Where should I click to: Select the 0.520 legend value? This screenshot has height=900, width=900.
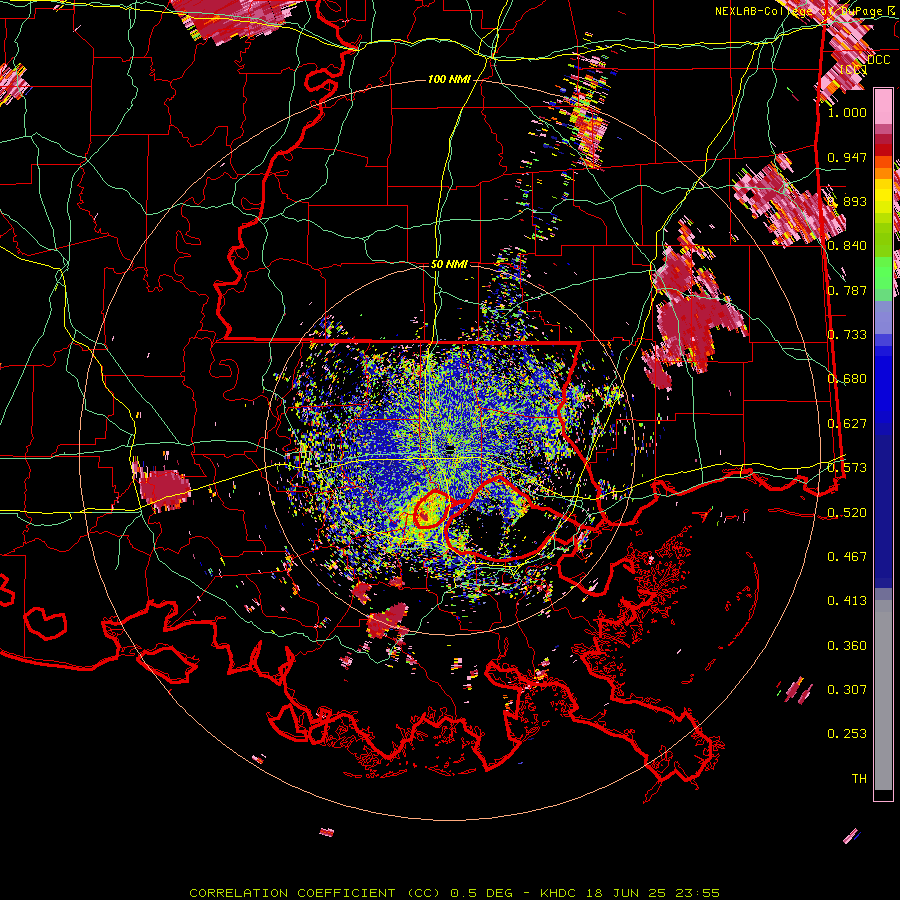pos(847,513)
